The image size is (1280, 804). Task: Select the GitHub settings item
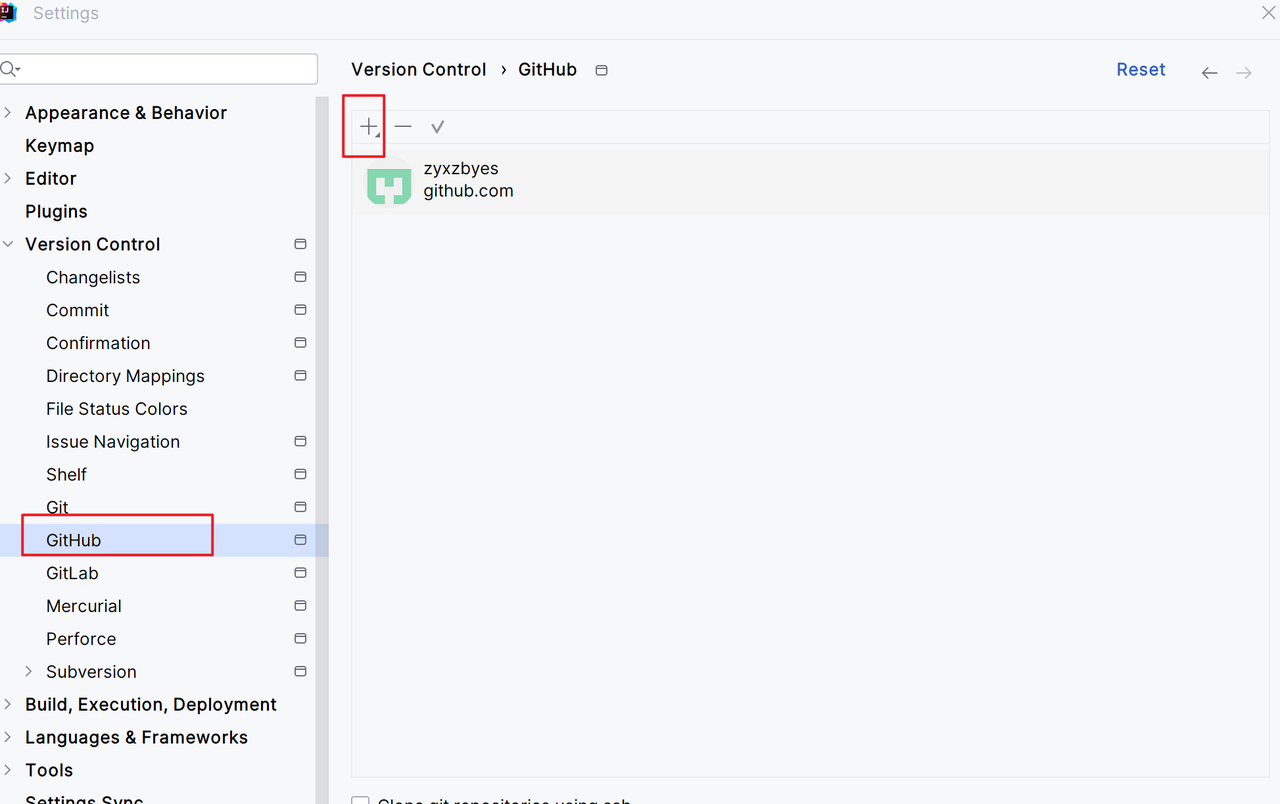tap(73, 540)
